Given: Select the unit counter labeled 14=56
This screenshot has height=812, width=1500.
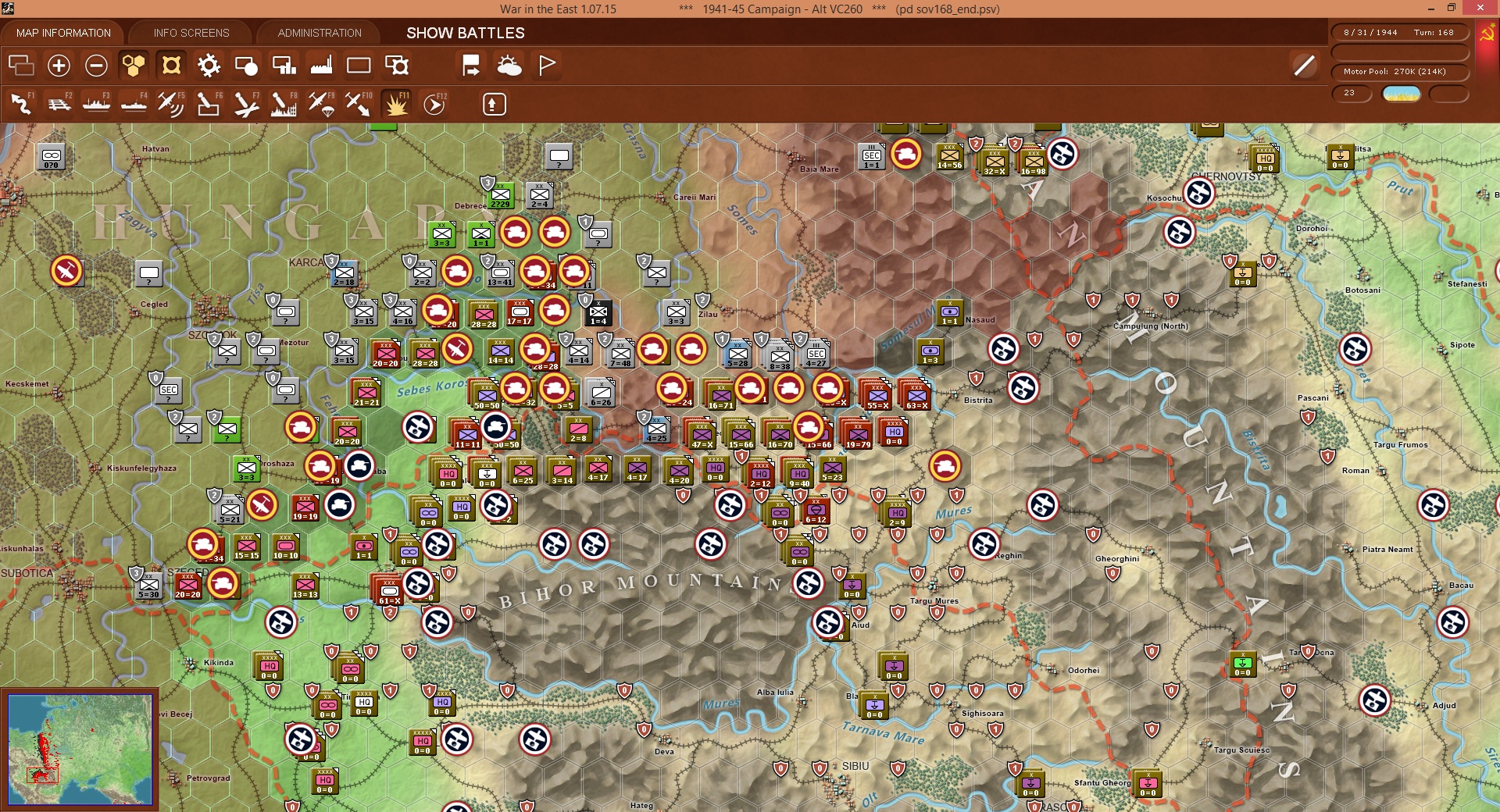Looking at the screenshot, I should 950,156.
